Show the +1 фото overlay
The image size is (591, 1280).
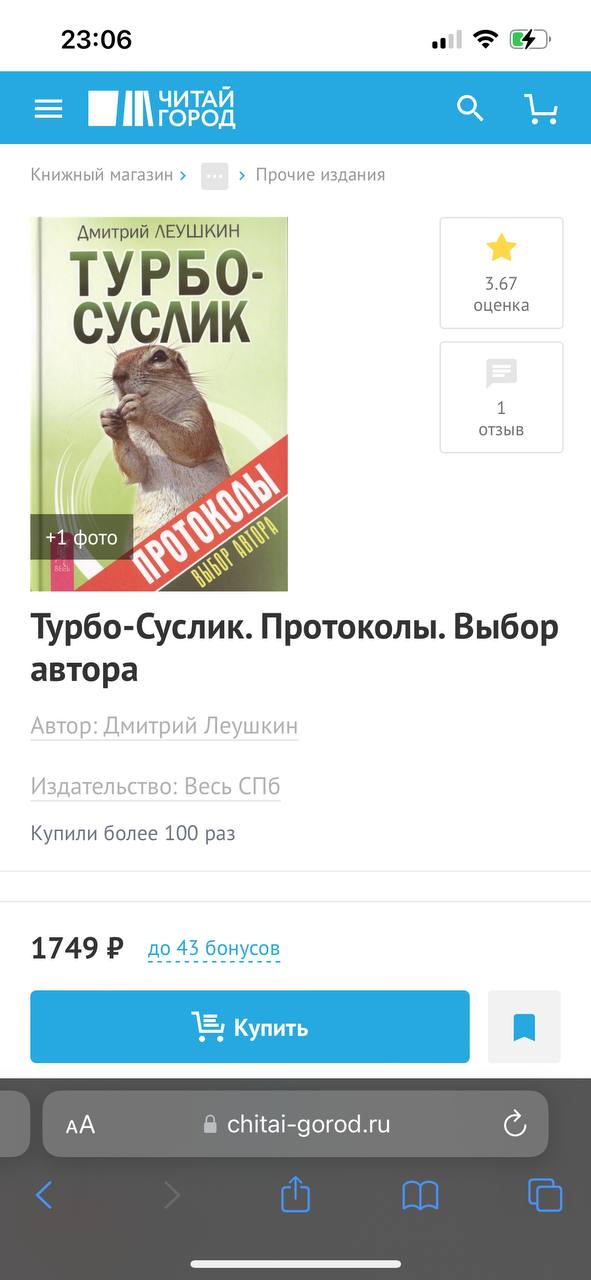pyautogui.click(x=81, y=538)
